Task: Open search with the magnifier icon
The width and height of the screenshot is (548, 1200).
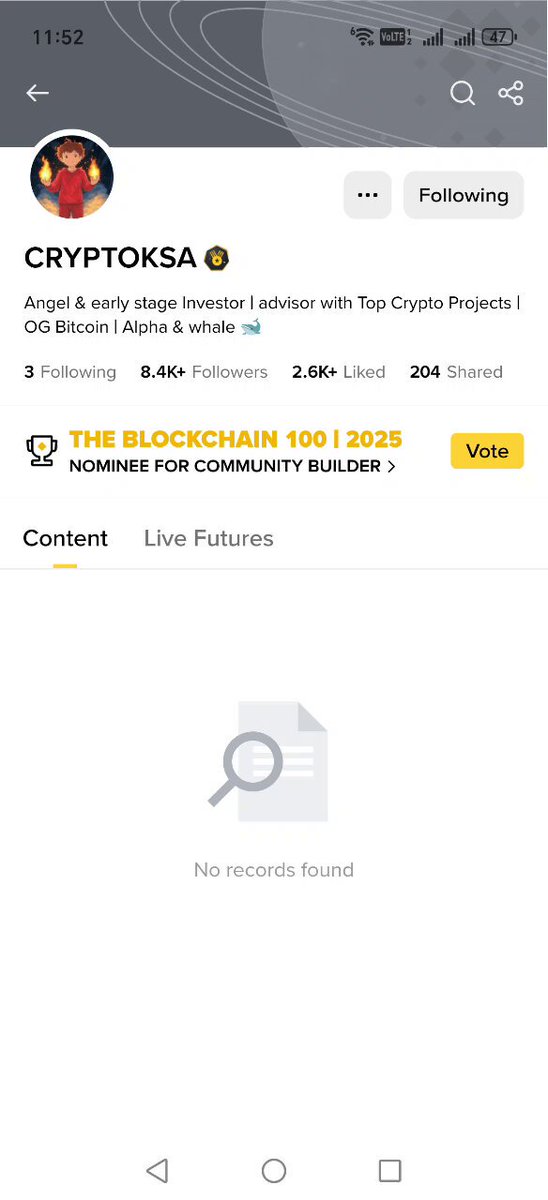Action: [x=462, y=93]
